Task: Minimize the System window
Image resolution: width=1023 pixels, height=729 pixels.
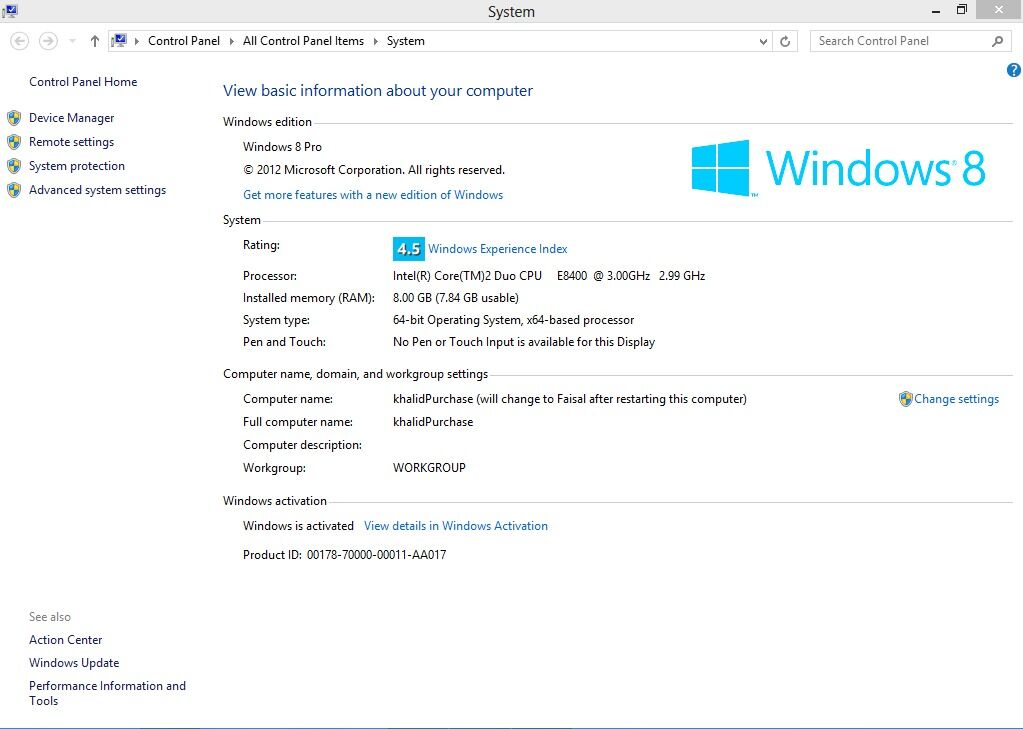Action: [936, 10]
